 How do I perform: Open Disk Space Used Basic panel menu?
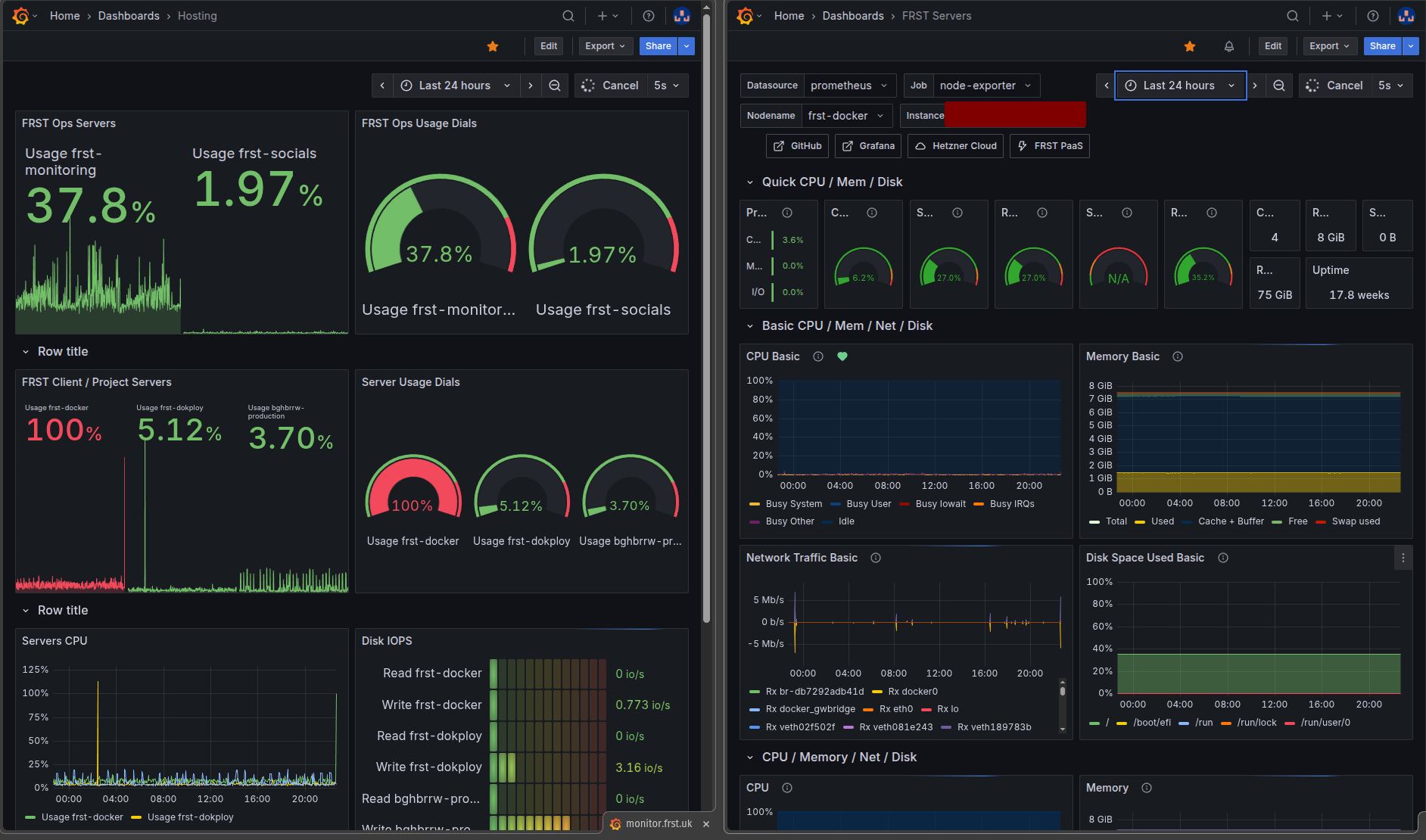click(1403, 558)
